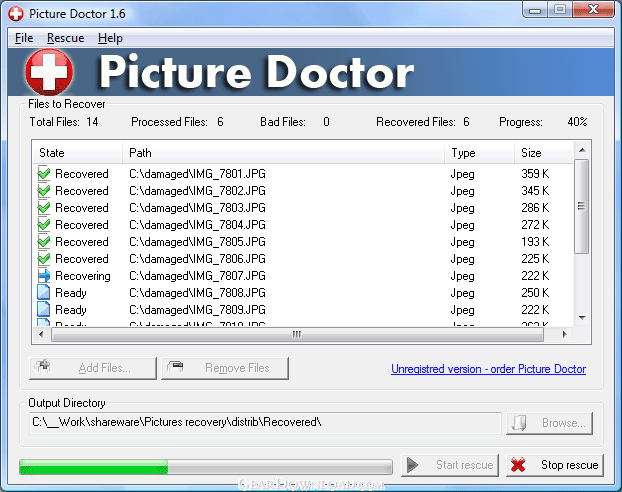The height and width of the screenshot is (492, 622).
Task: Open the Help menu
Action: [110, 38]
